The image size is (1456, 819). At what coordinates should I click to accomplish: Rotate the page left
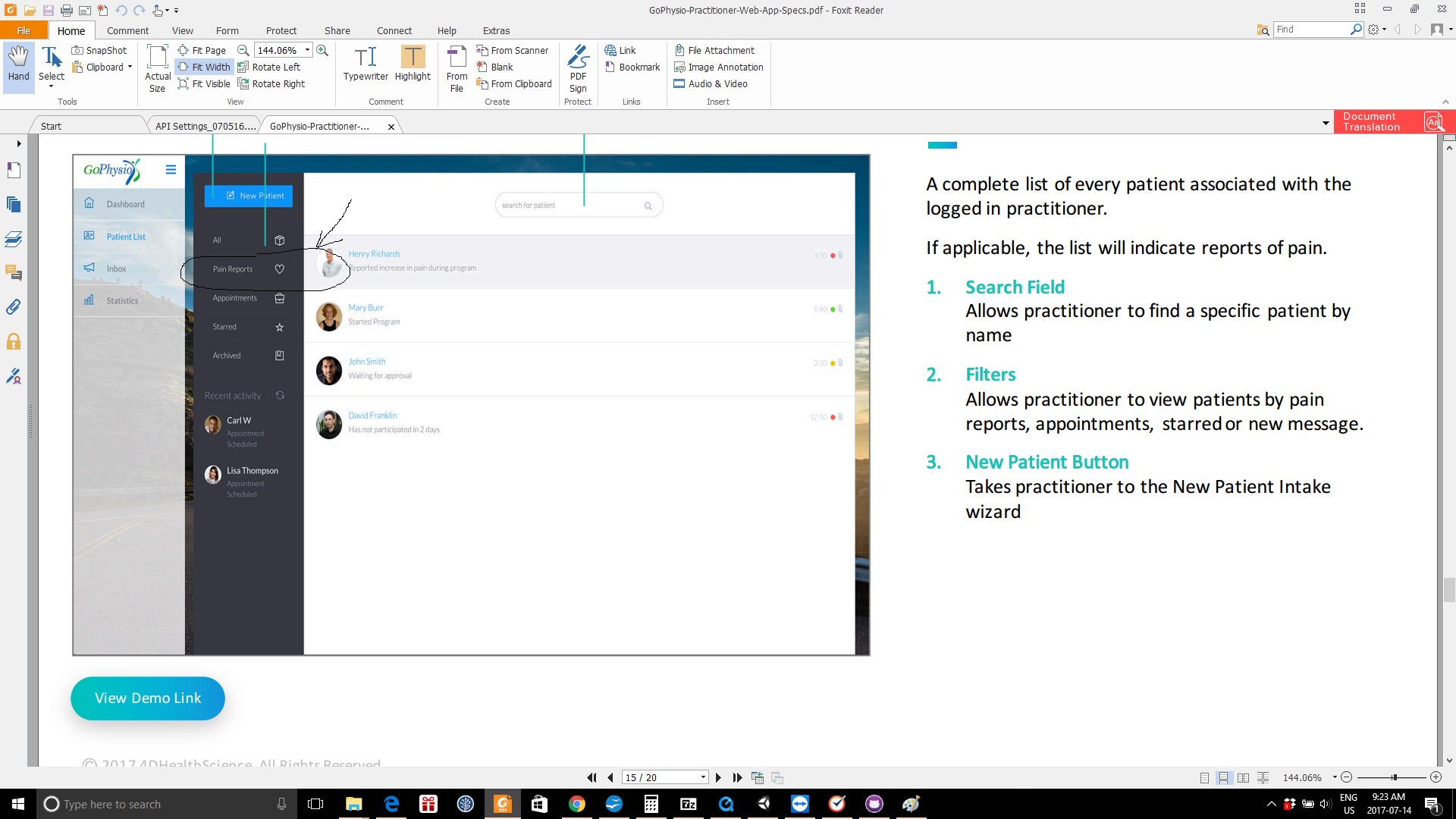269,67
